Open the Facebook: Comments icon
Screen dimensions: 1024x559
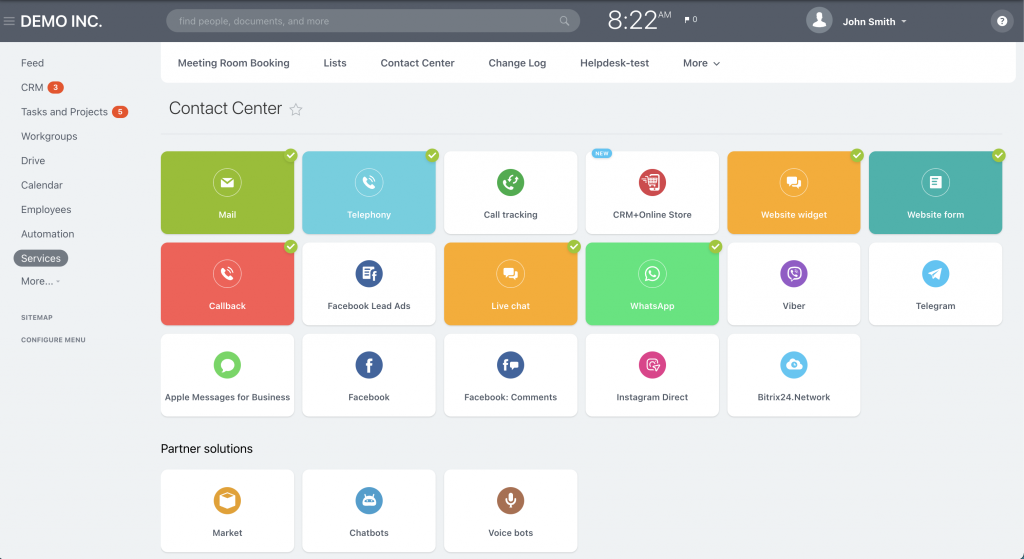coord(511,365)
